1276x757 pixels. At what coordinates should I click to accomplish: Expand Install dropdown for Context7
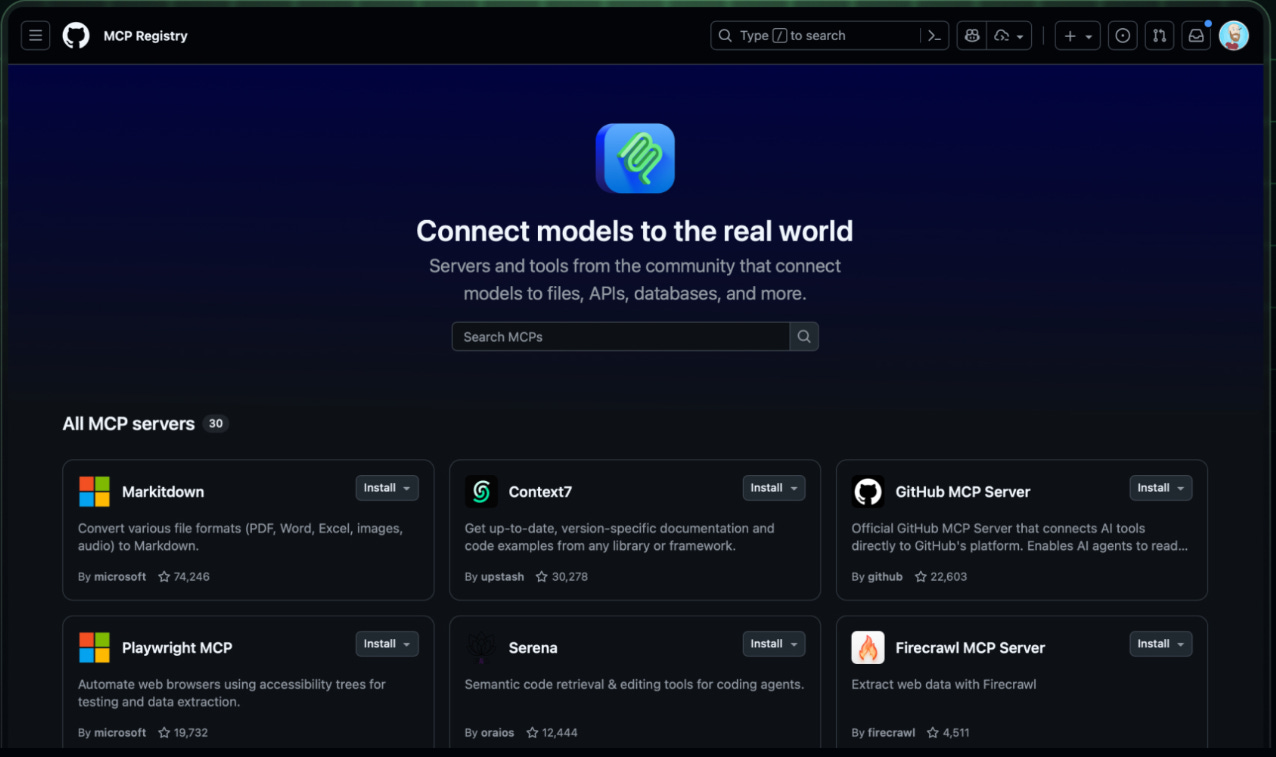(x=774, y=488)
